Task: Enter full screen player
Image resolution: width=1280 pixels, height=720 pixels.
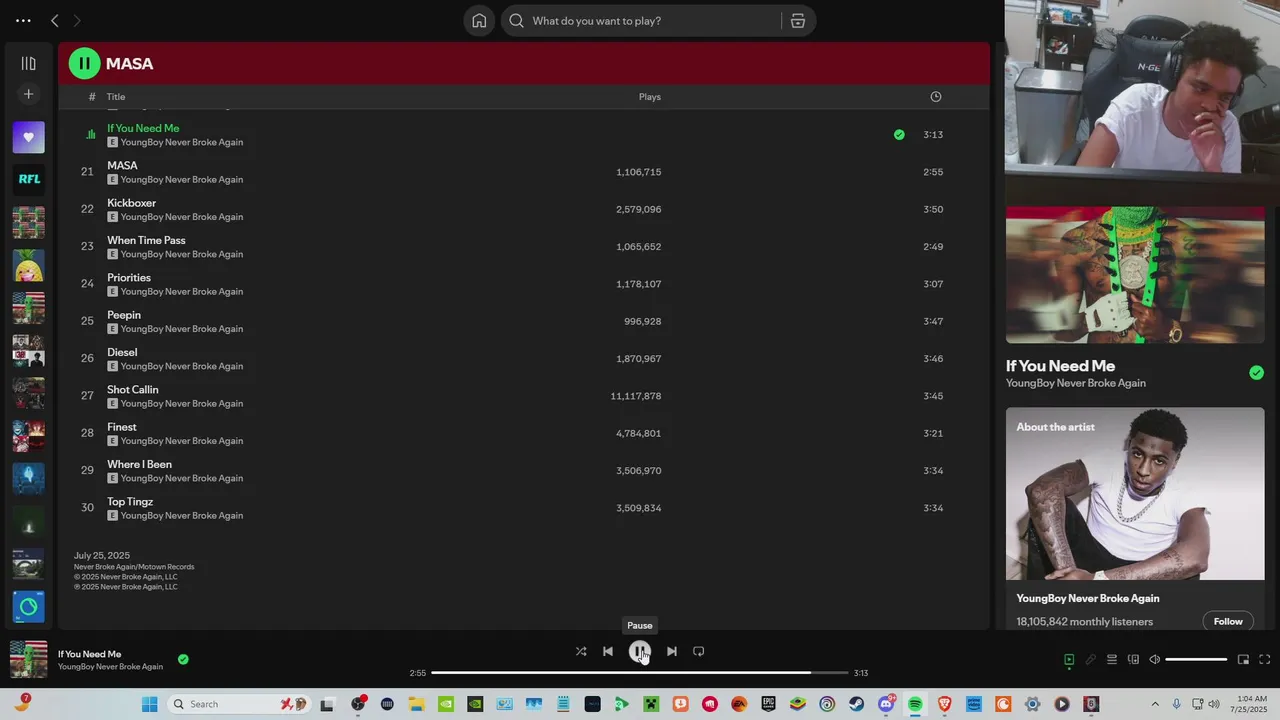Action: 1264,660
